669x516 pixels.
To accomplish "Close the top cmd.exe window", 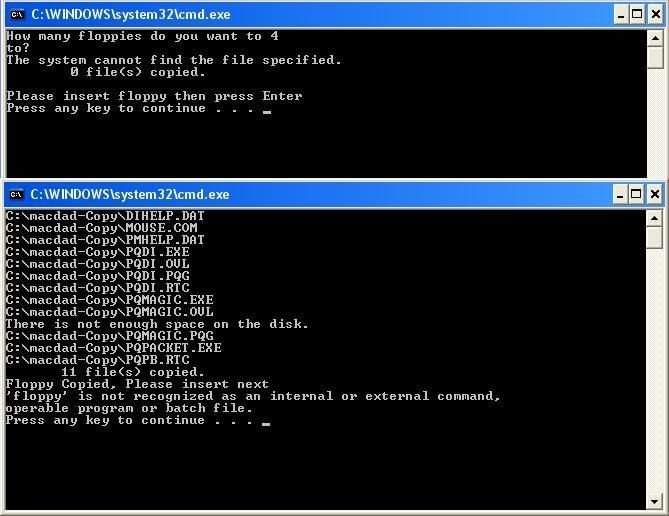I will coord(656,15).
